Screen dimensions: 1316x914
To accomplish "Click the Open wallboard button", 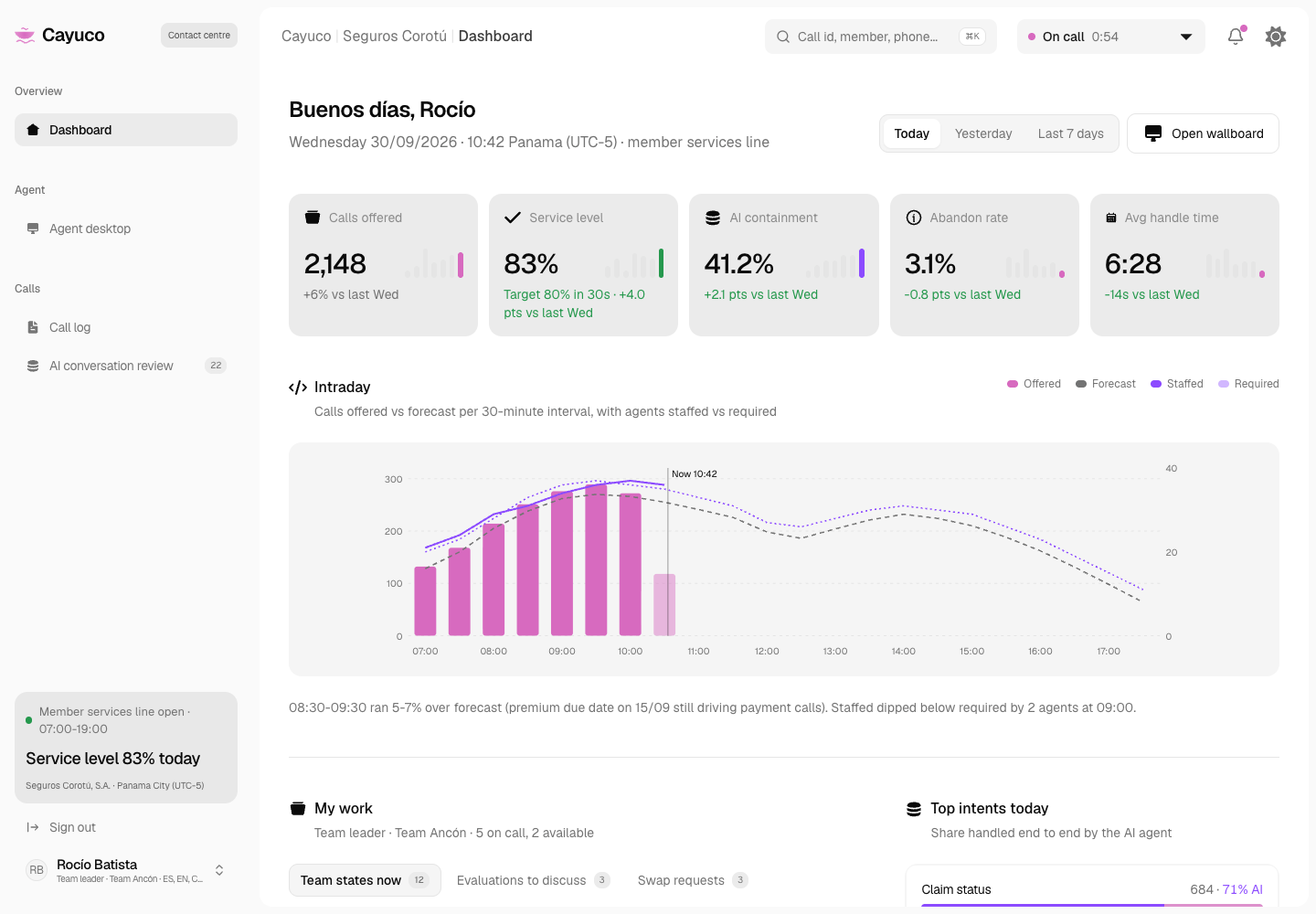I will [1203, 133].
